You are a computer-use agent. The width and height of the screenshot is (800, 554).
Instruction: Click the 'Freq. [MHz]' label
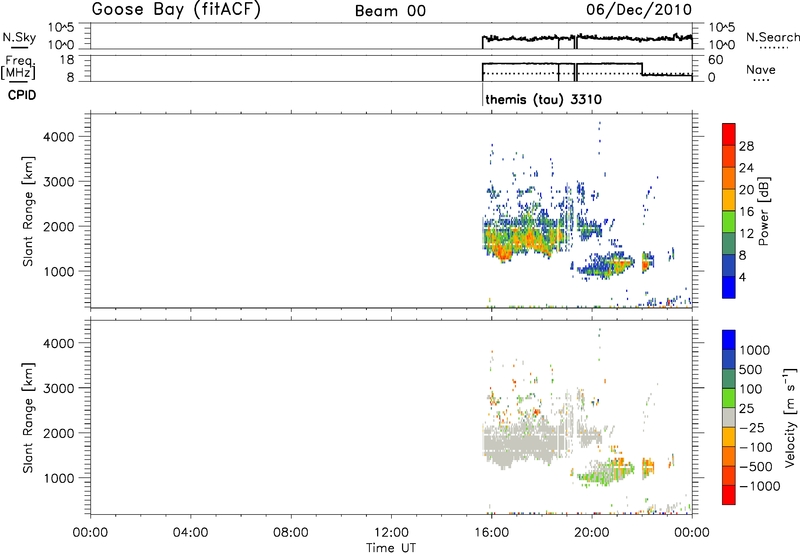[x=19, y=67]
